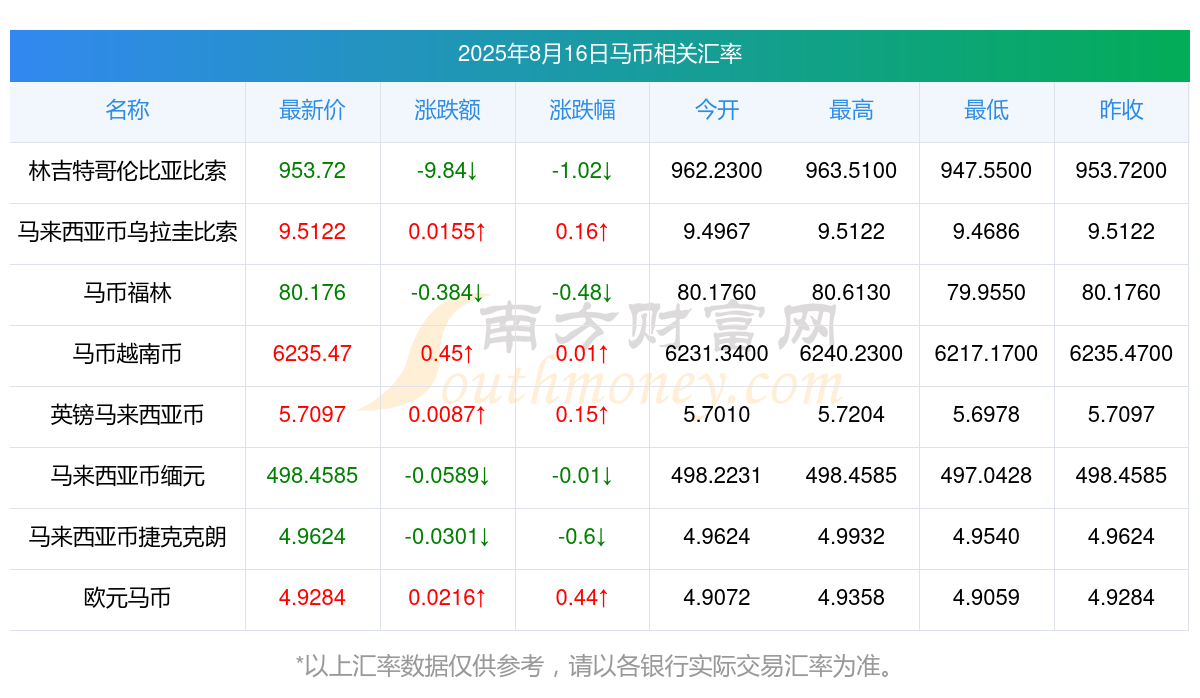This screenshot has width=1200, height=698.
Task: Click change percent 0.15↑
Action: click(583, 415)
